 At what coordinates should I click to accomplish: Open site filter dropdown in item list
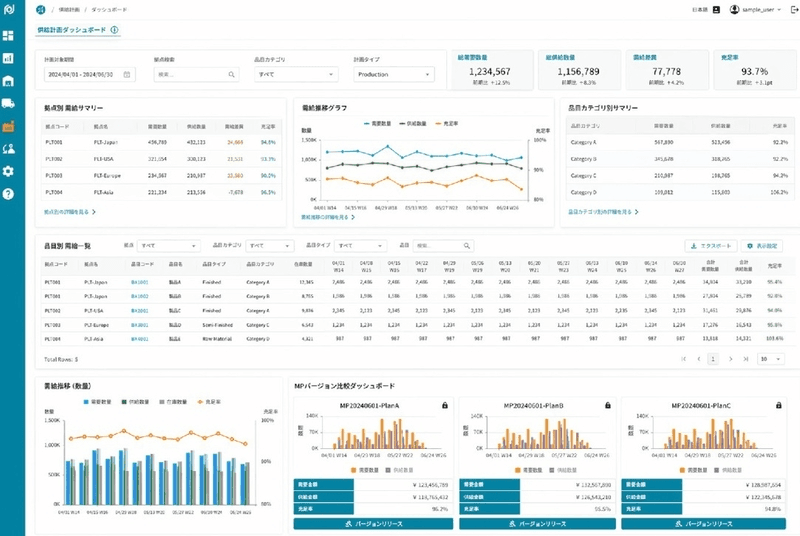168,246
